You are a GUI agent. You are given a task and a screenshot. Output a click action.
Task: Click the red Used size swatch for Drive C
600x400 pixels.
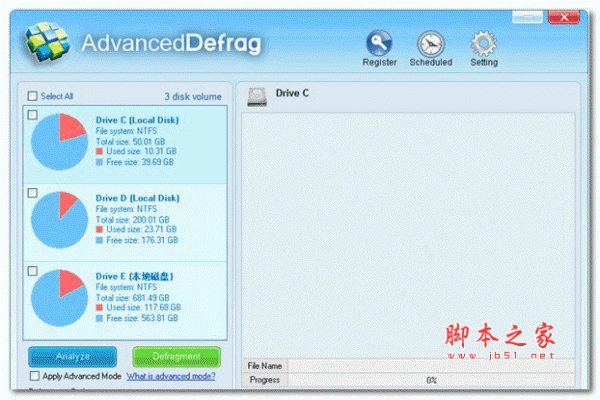99,151
